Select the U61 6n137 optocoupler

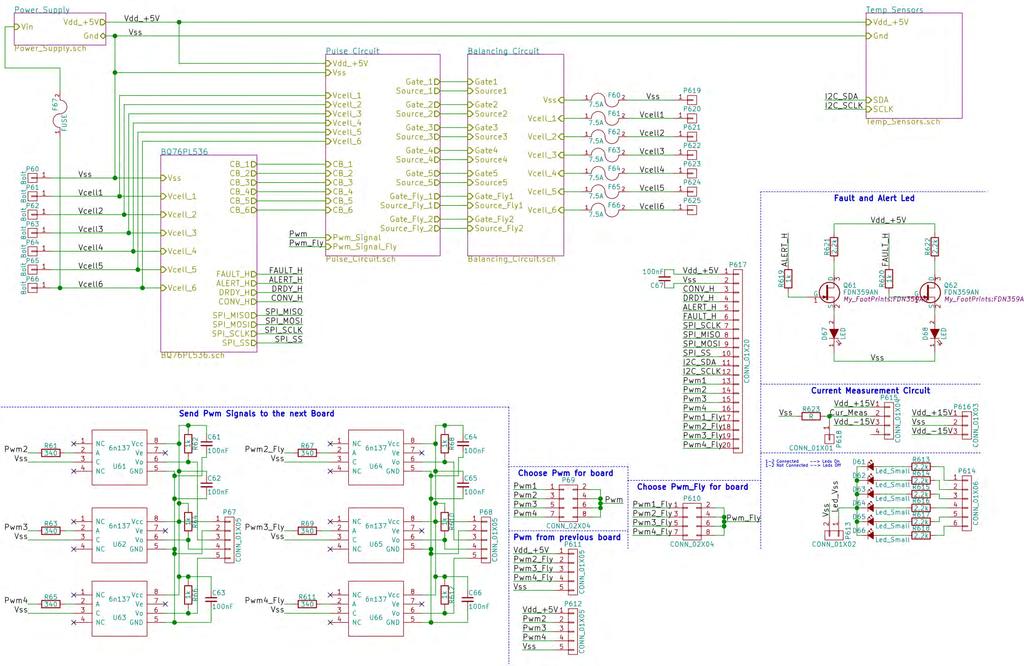tap(119, 457)
